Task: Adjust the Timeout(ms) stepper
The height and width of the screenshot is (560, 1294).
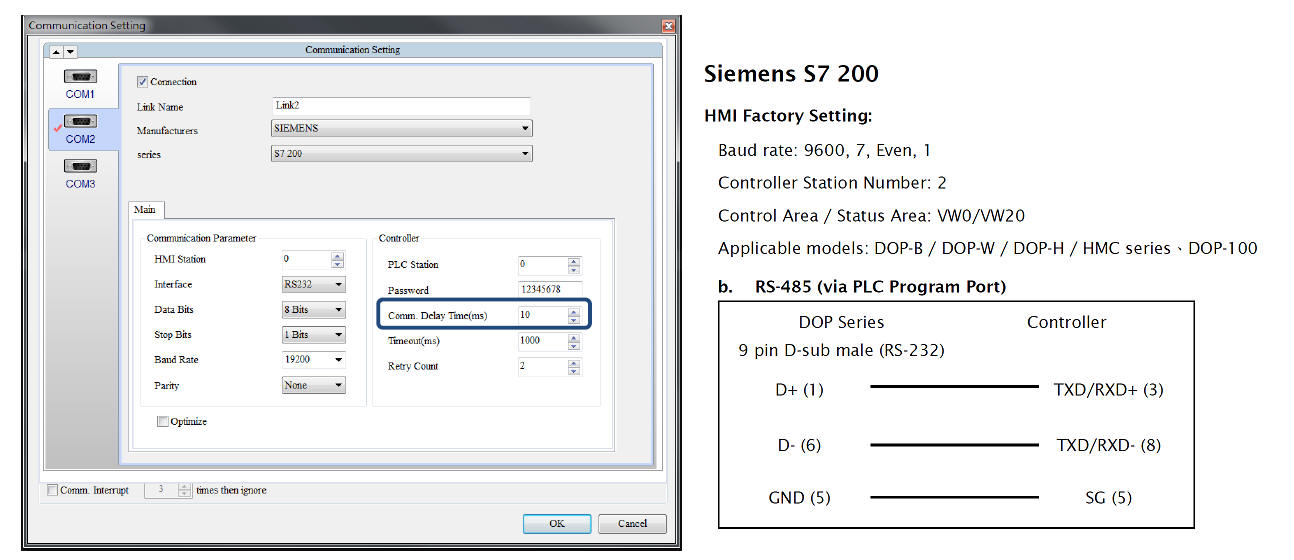Action: coord(574,341)
